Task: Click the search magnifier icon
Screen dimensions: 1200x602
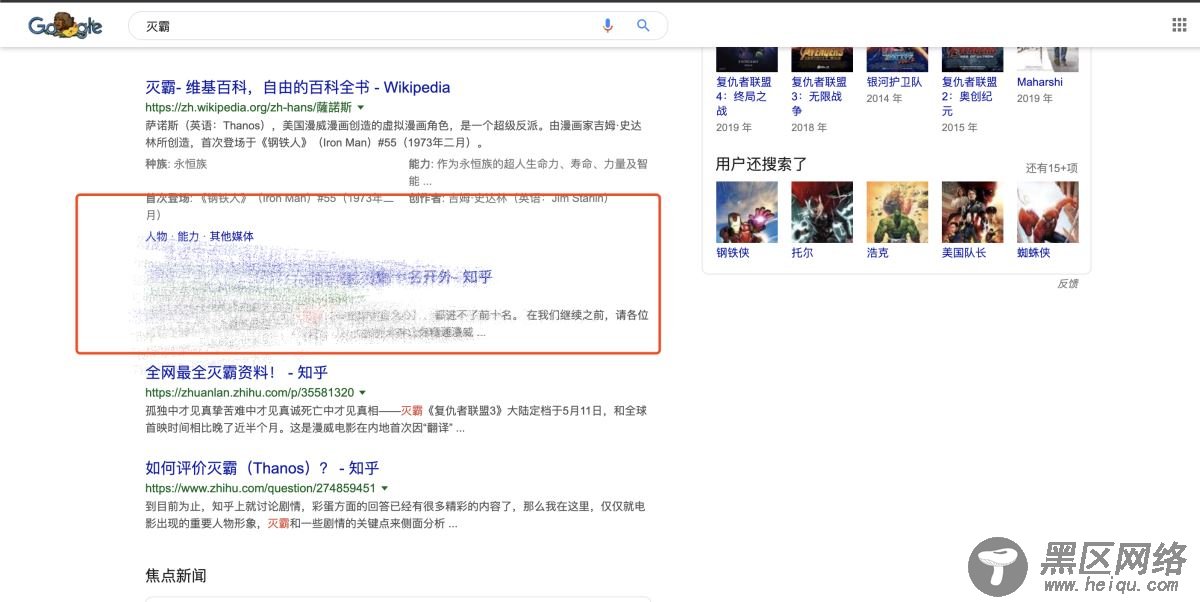Action: click(643, 26)
